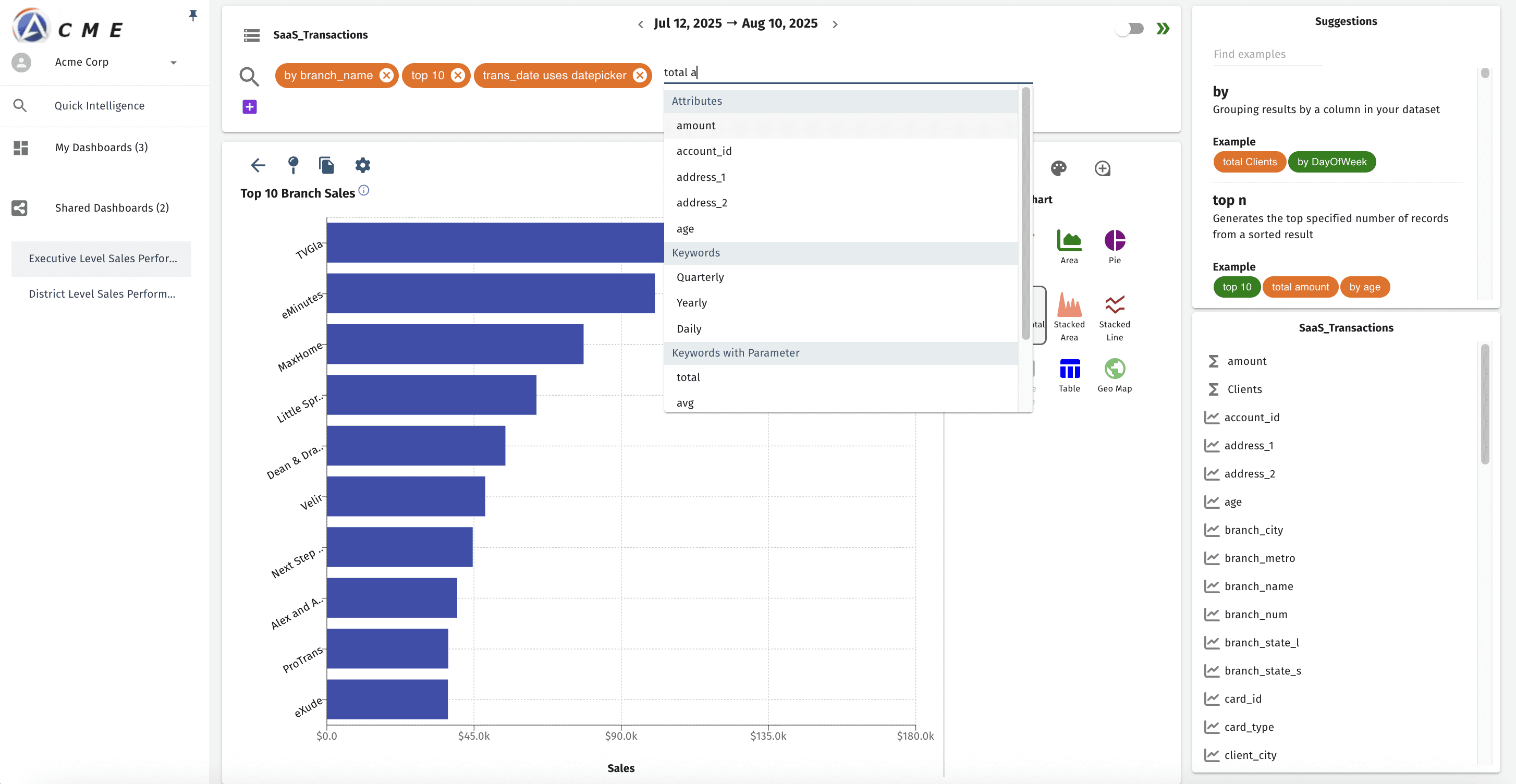Select the Table chart type
This screenshot has width=1516, height=784.
click(1069, 369)
